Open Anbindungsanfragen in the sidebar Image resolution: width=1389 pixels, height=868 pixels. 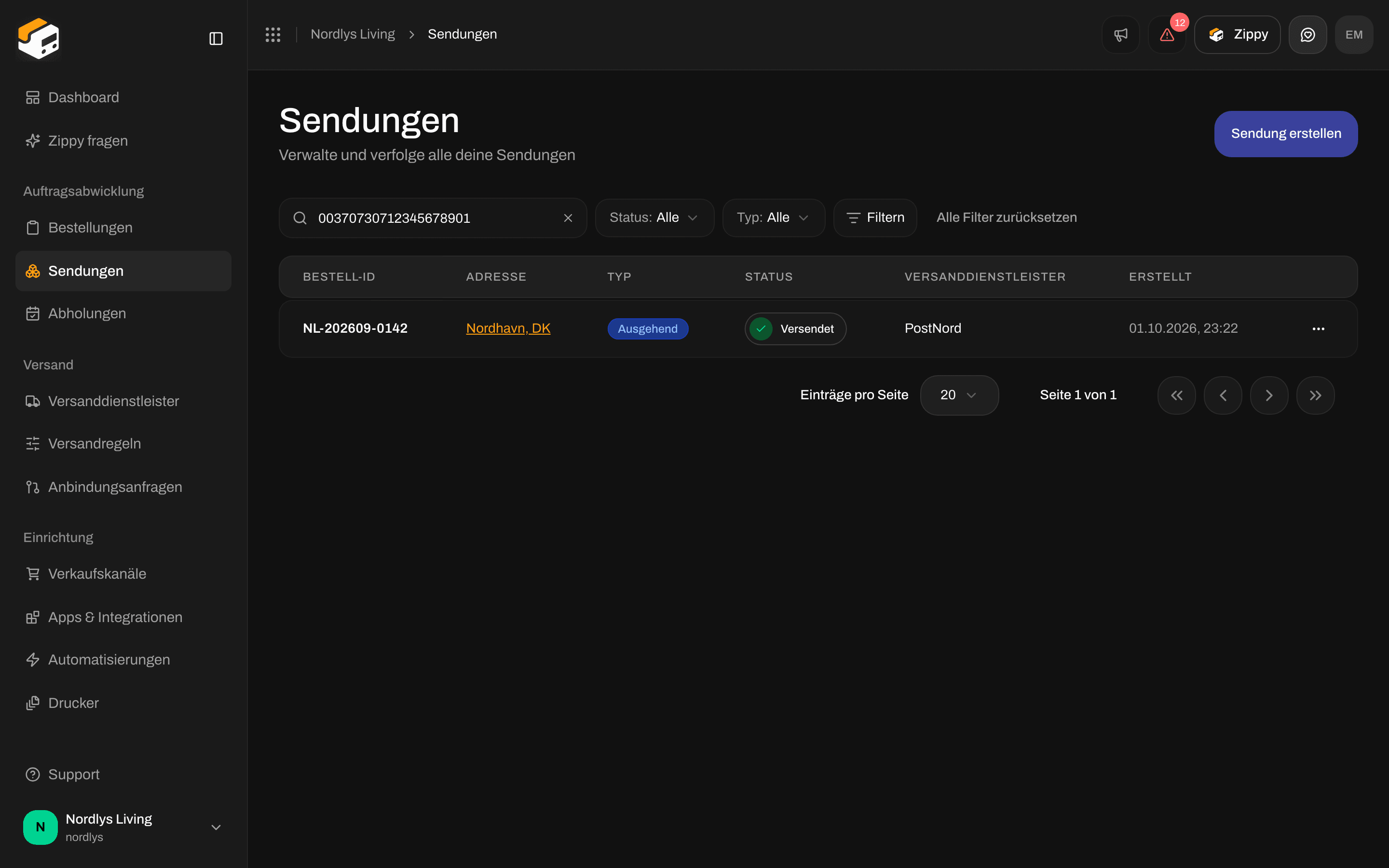coord(123,487)
